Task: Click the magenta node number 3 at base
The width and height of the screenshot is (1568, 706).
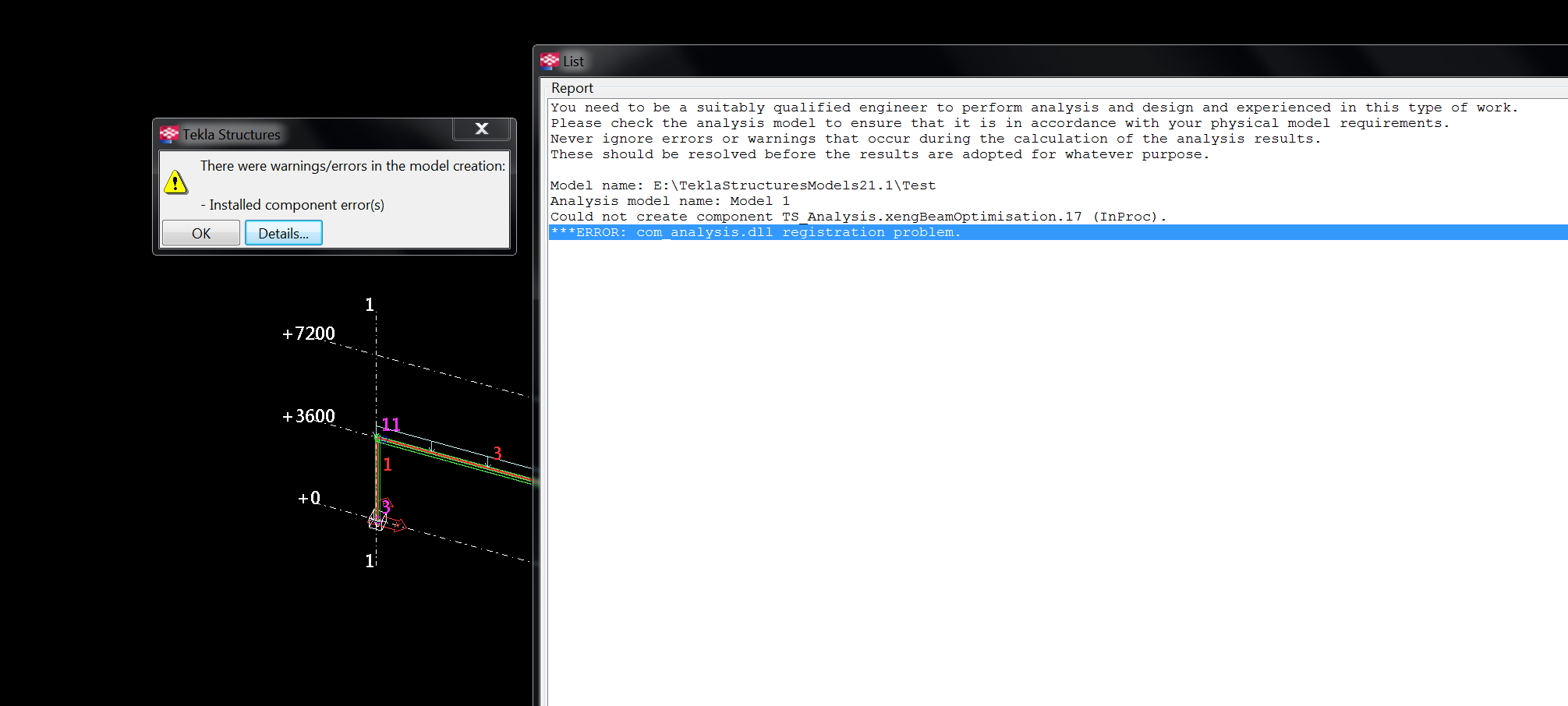Action: coord(385,507)
